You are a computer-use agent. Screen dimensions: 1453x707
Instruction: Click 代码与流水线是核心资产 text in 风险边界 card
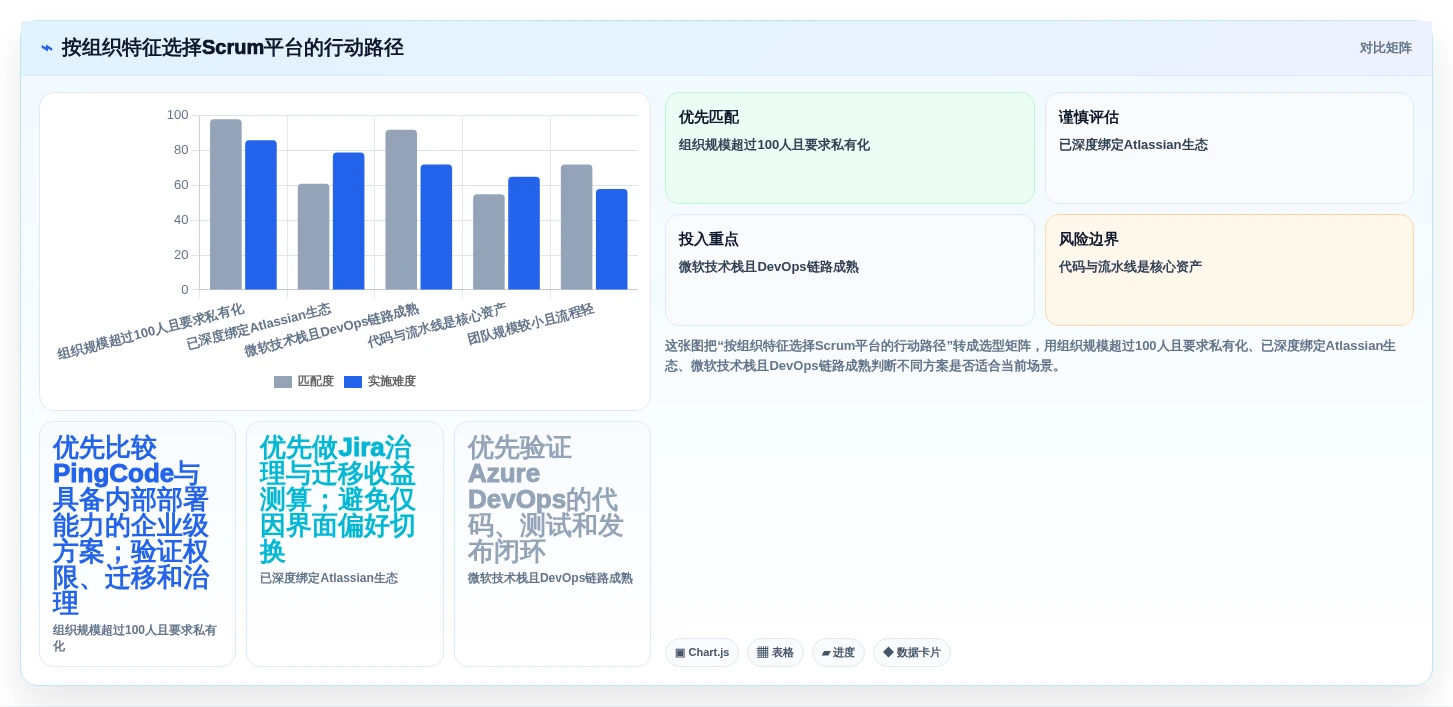(x=1130, y=267)
